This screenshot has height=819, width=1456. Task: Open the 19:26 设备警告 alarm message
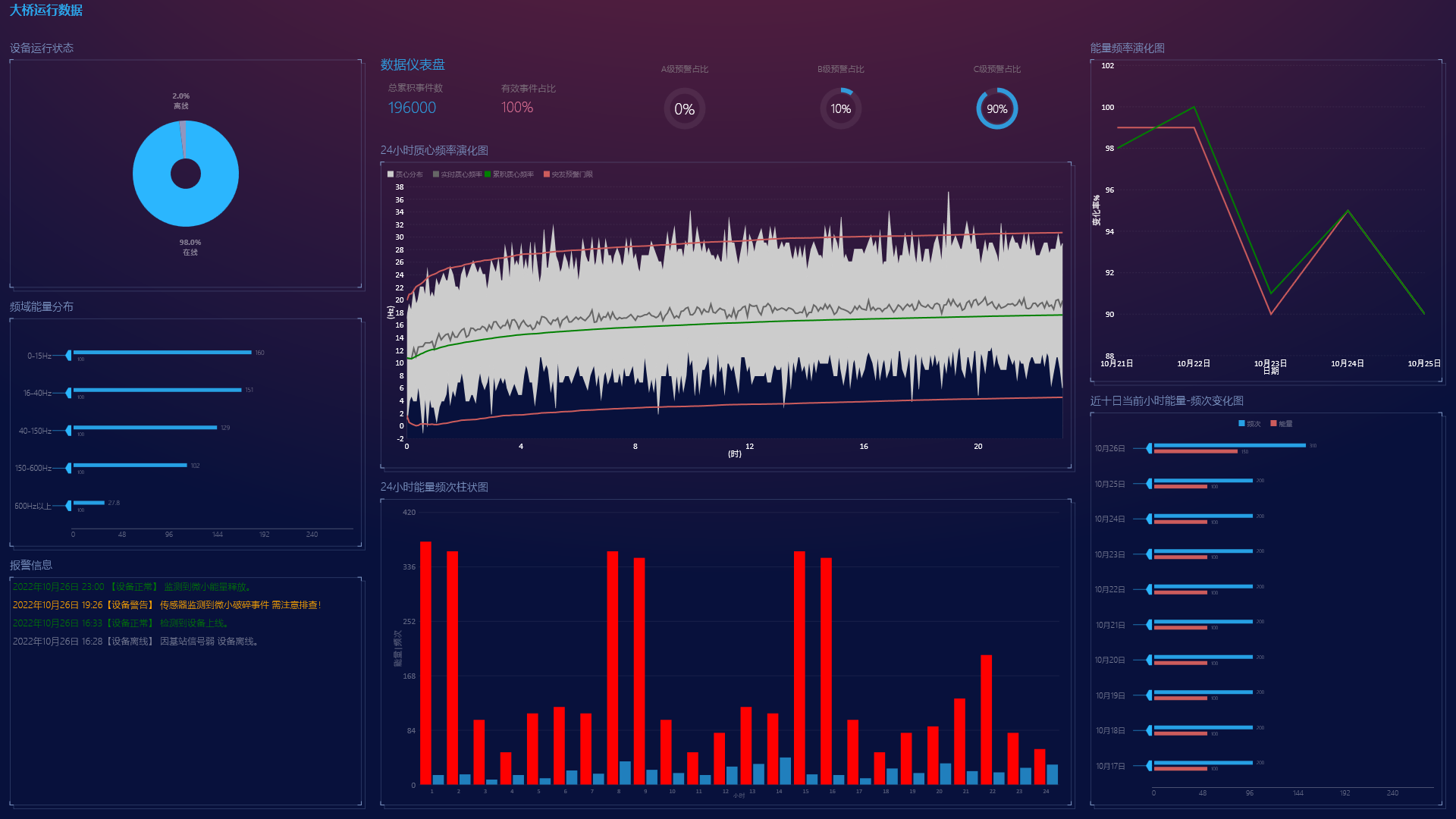coord(167,605)
